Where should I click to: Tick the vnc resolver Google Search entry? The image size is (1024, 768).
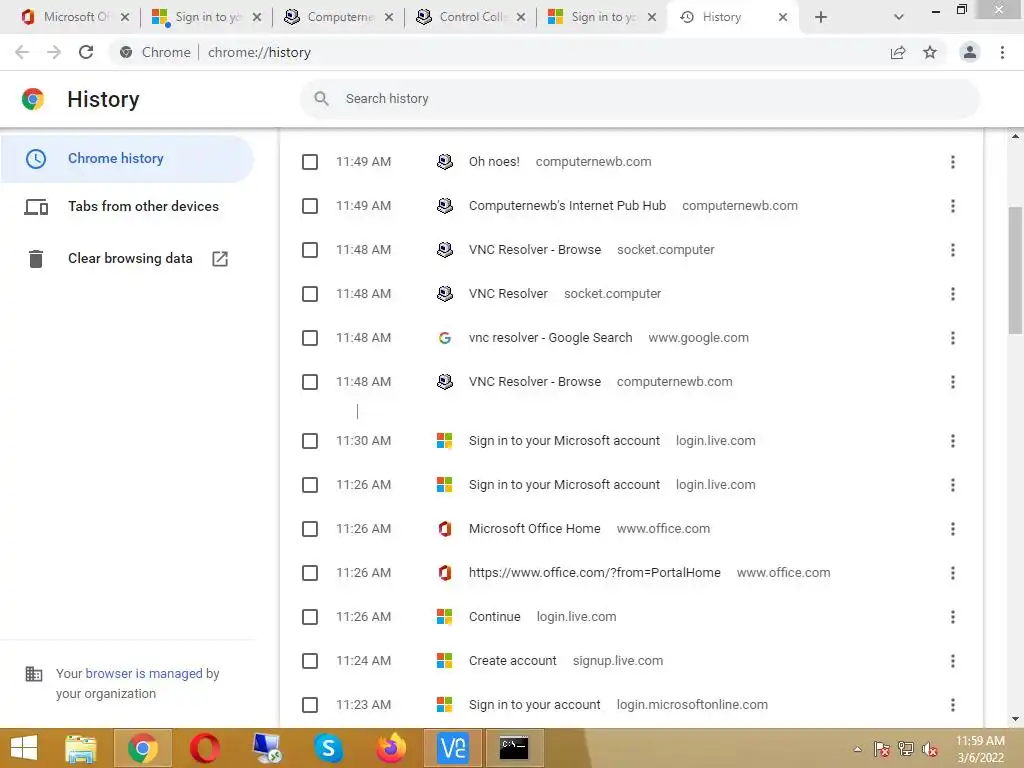(x=310, y=338)
